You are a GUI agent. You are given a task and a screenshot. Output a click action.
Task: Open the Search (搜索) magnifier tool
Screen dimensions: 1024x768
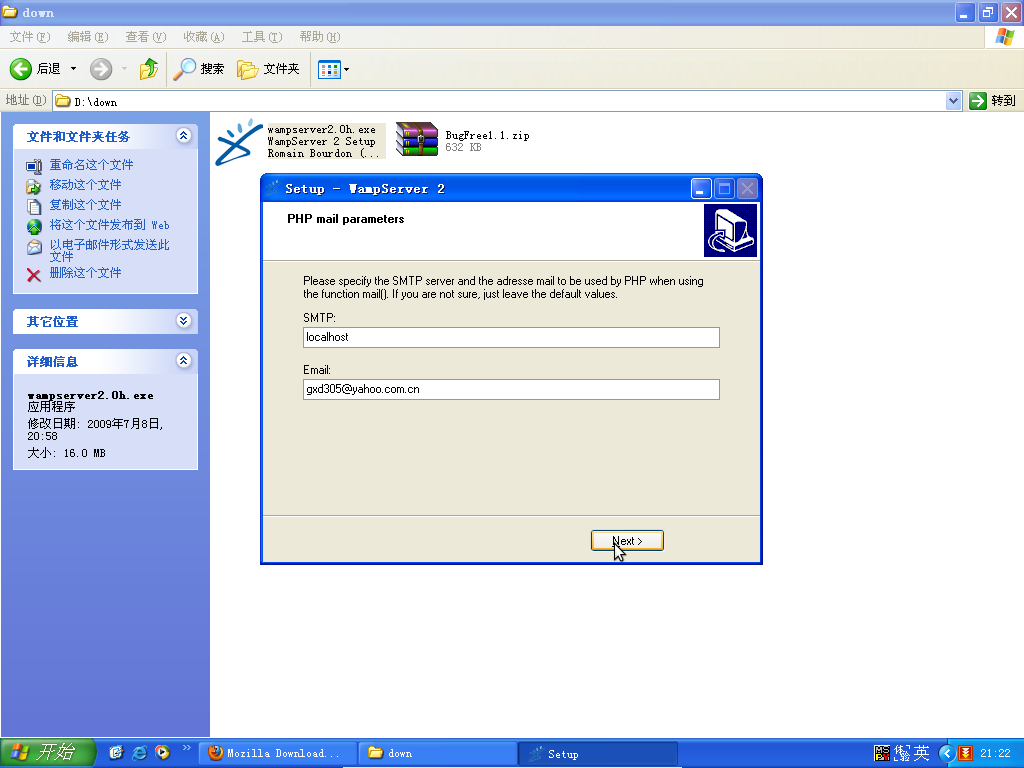199,69
